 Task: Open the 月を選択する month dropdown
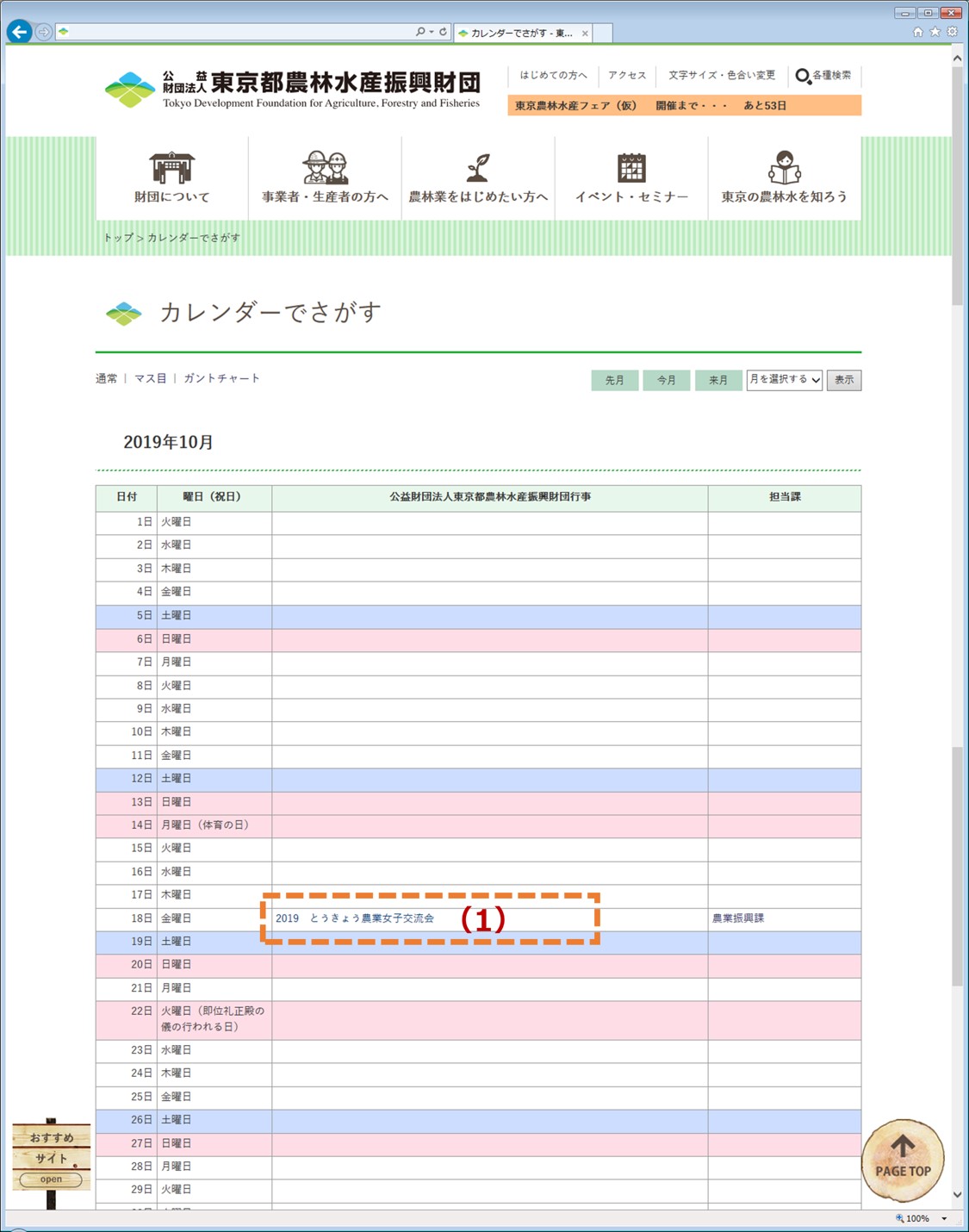(785, 380)
